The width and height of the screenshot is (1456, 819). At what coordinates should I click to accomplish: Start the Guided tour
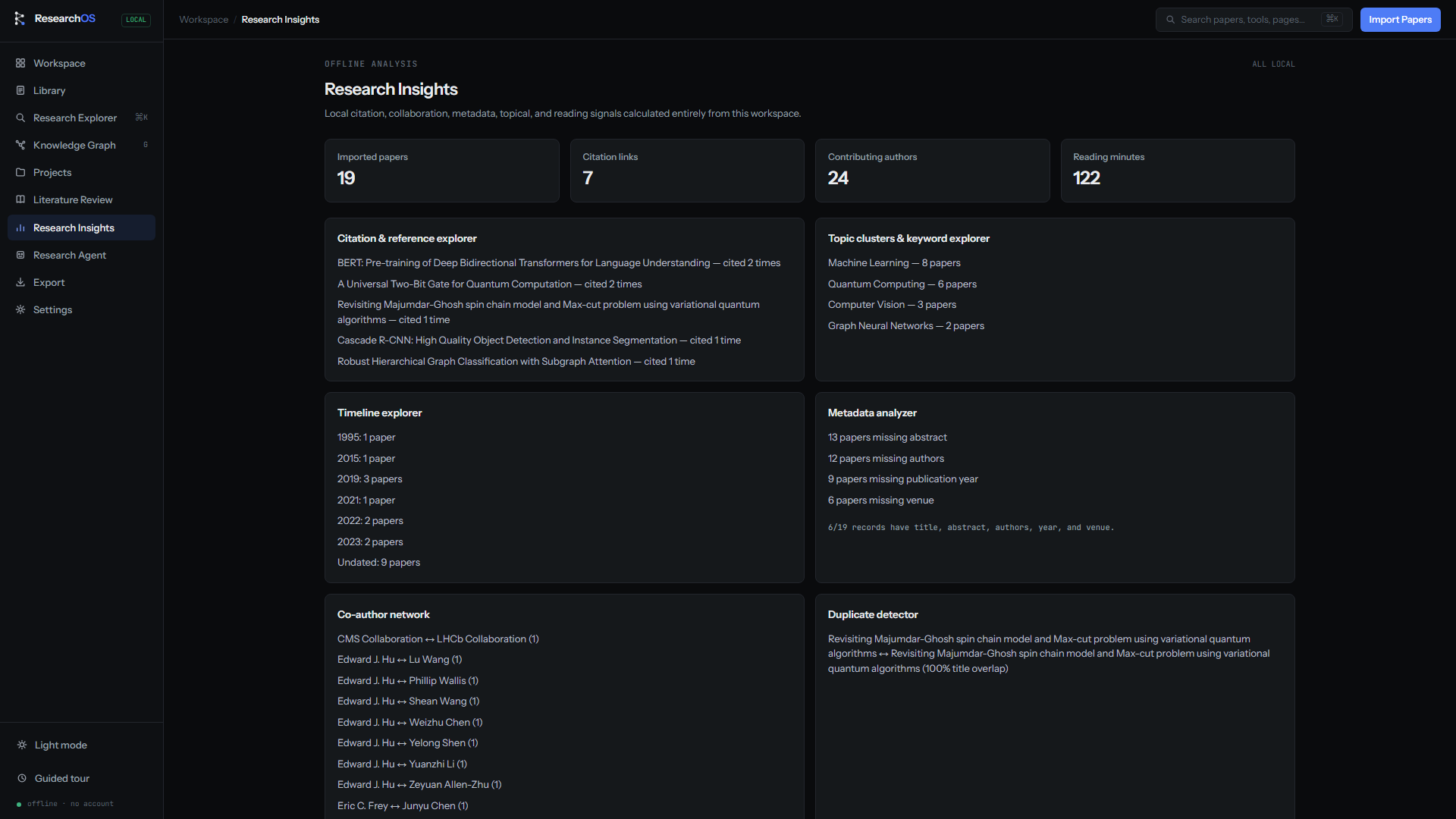(81, 778)
